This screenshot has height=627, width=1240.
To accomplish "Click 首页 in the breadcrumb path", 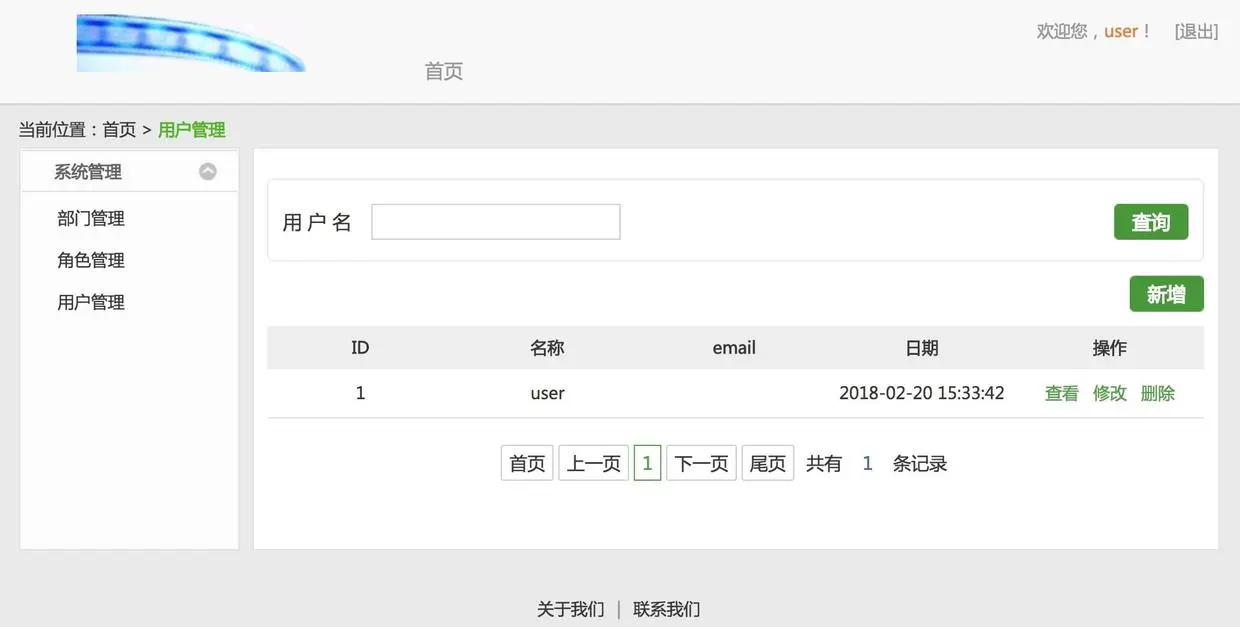I will coord(119,127).
